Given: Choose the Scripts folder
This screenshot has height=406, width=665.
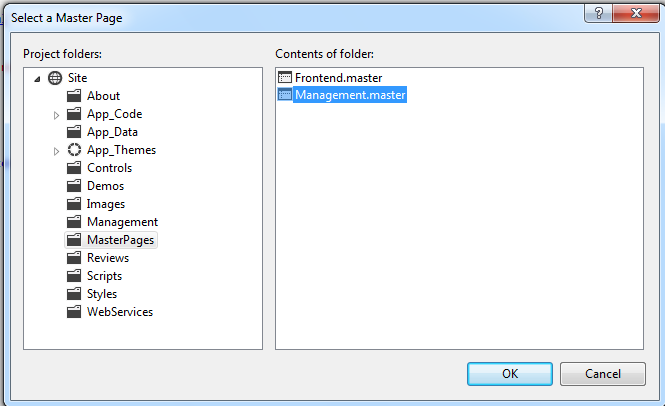Looking at the screenshot, I should 105,276.
